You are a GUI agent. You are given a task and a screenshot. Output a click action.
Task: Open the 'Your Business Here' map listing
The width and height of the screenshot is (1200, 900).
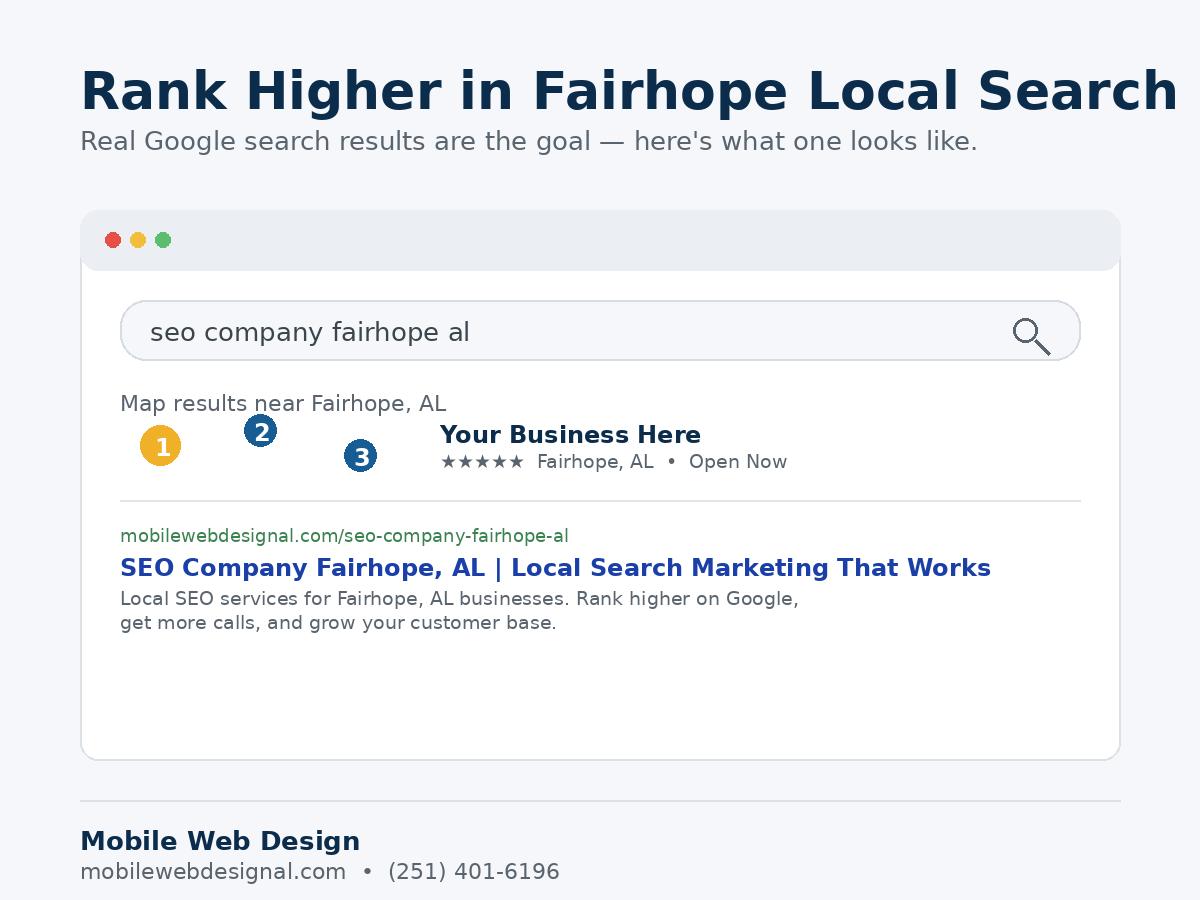[570, 435]
